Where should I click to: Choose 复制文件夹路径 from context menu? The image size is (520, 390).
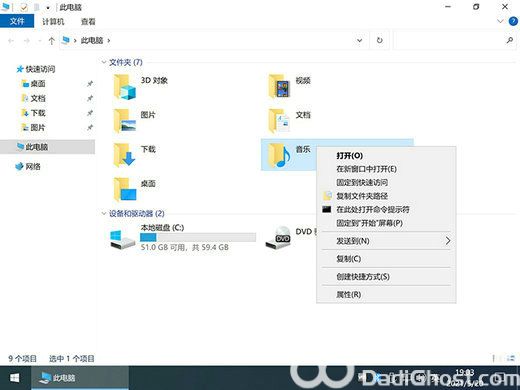click(386, 196)
